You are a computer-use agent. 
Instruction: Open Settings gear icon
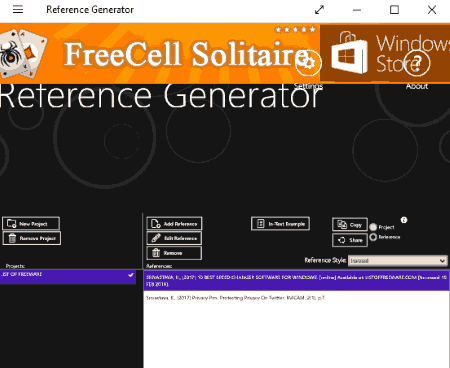coord(308,63)
